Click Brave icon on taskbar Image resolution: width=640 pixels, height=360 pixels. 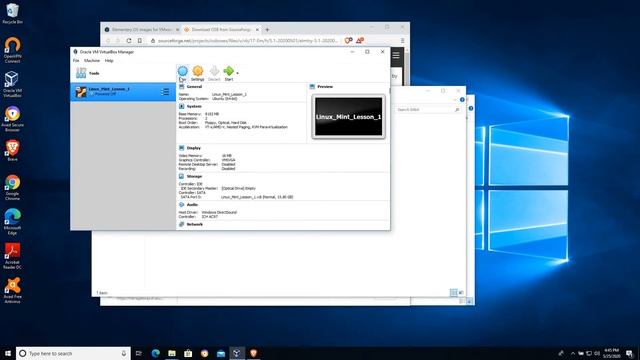click(x=253, y=353)
